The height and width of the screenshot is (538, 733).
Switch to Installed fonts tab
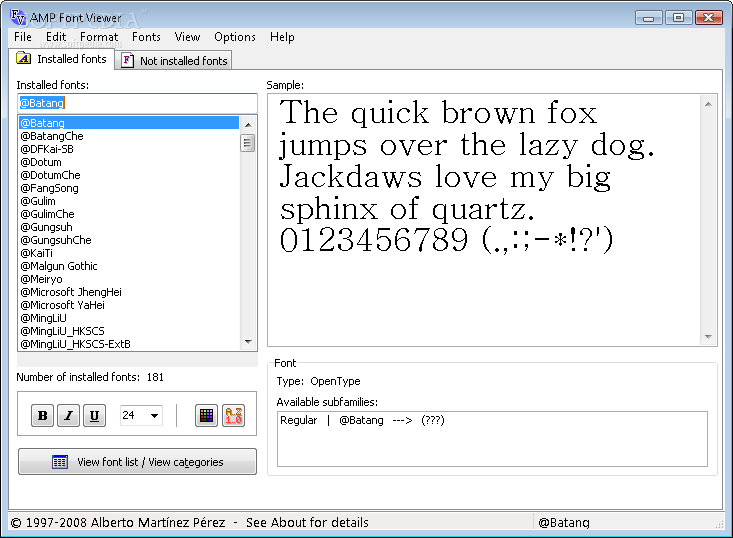point(62,59)
